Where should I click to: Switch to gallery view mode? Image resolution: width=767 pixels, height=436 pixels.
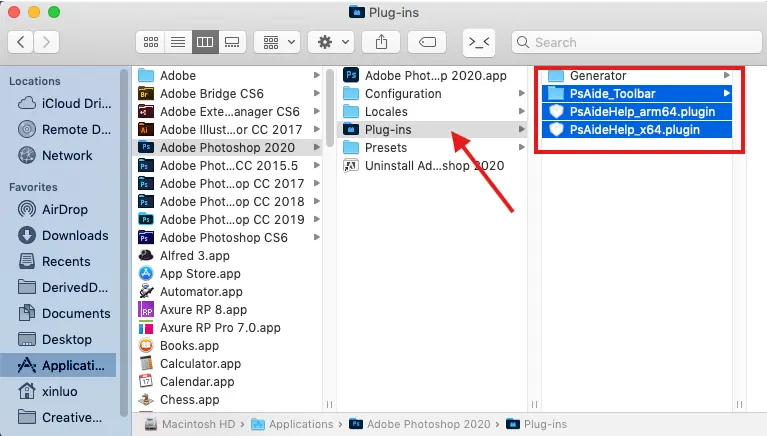coord(232,42)
